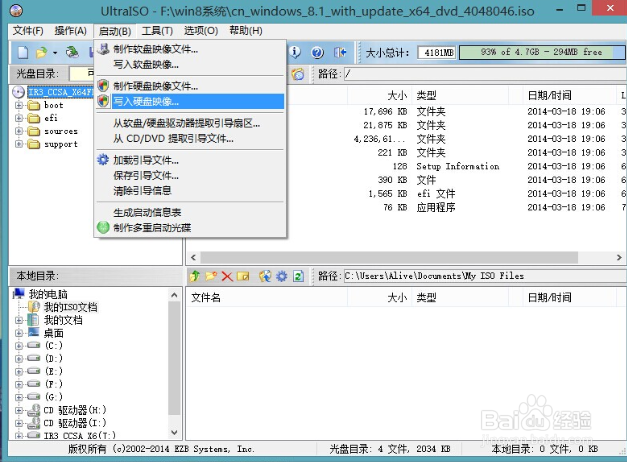Image resolution: width=627 pixels, height=462 pixels.
Task: Open the 帮助(H) menu
Action: [x=246, y=31]
